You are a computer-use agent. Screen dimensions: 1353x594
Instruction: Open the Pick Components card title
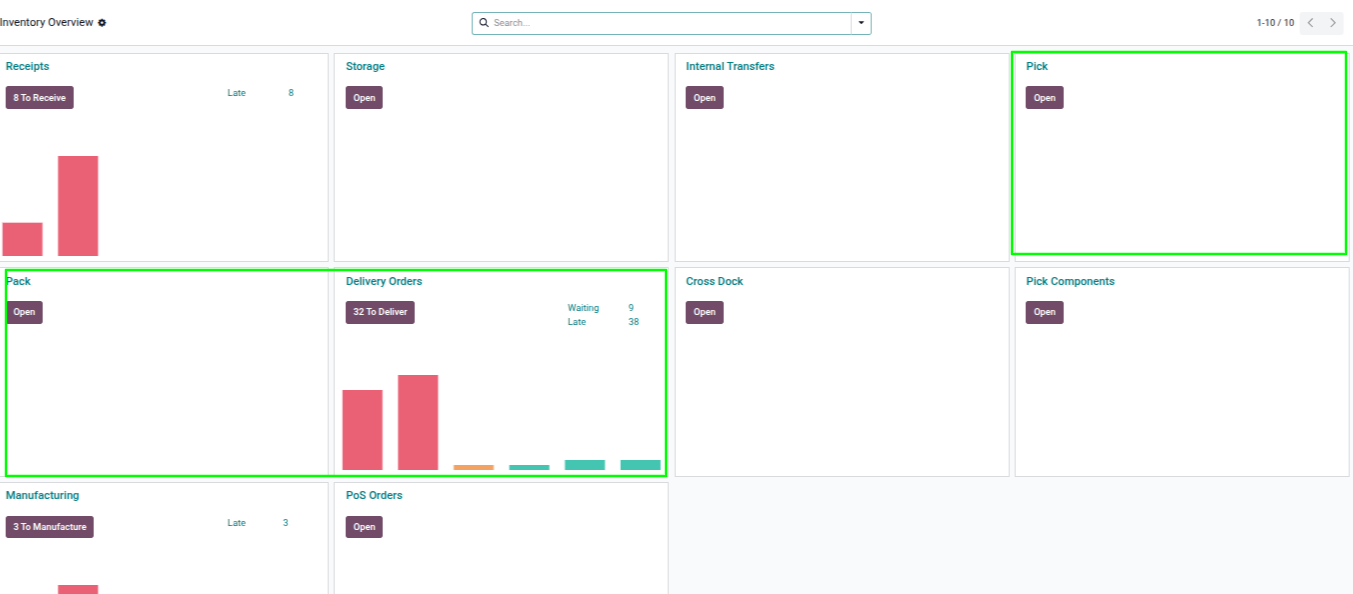pyautogui.click(x=1070, y=282)
